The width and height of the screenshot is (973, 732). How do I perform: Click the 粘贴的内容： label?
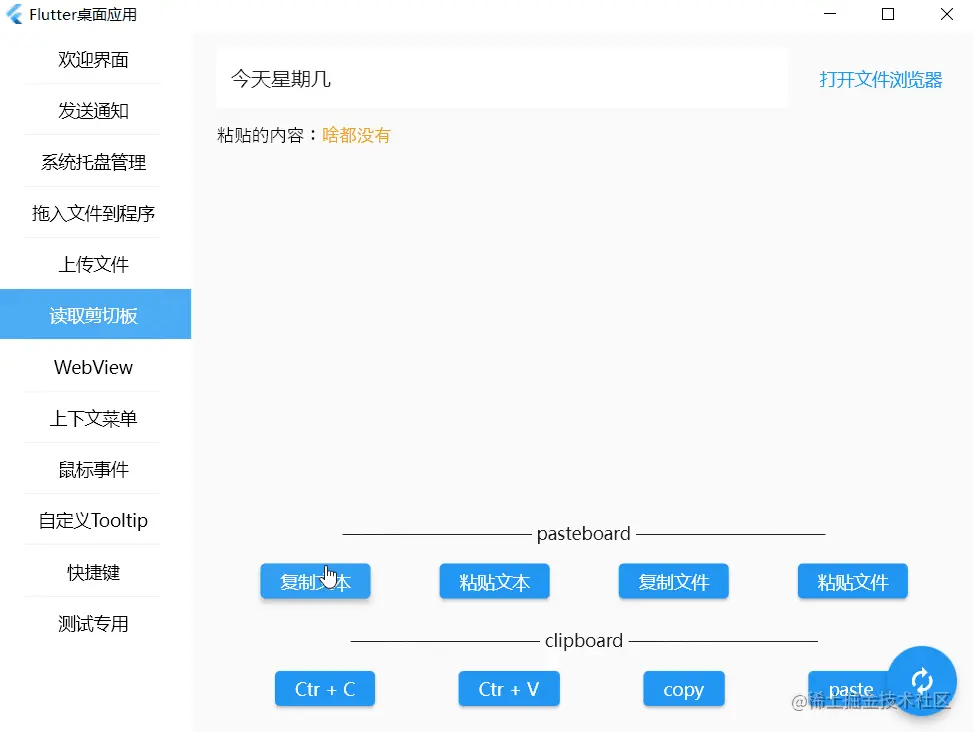(268, 135)
